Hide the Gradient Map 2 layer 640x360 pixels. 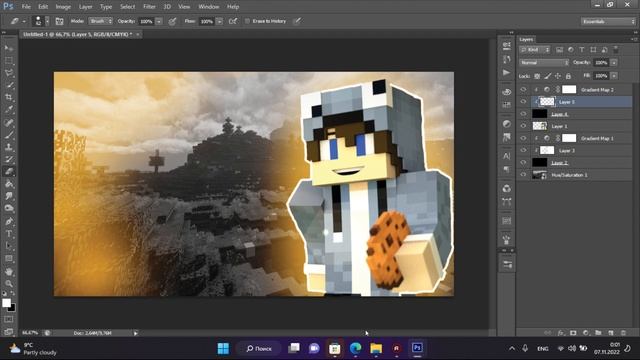523,89
